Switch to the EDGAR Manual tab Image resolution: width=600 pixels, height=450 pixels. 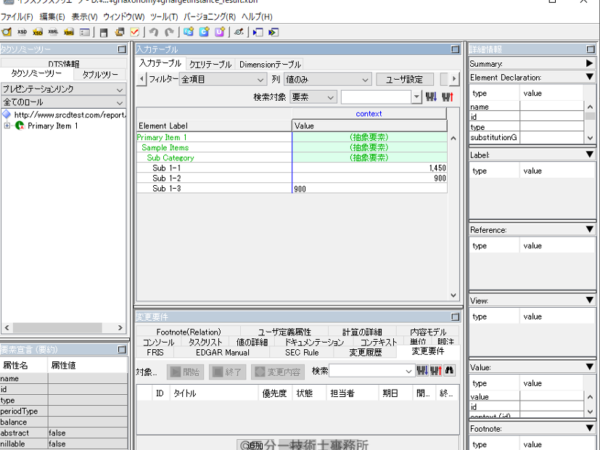coord(222,352)
